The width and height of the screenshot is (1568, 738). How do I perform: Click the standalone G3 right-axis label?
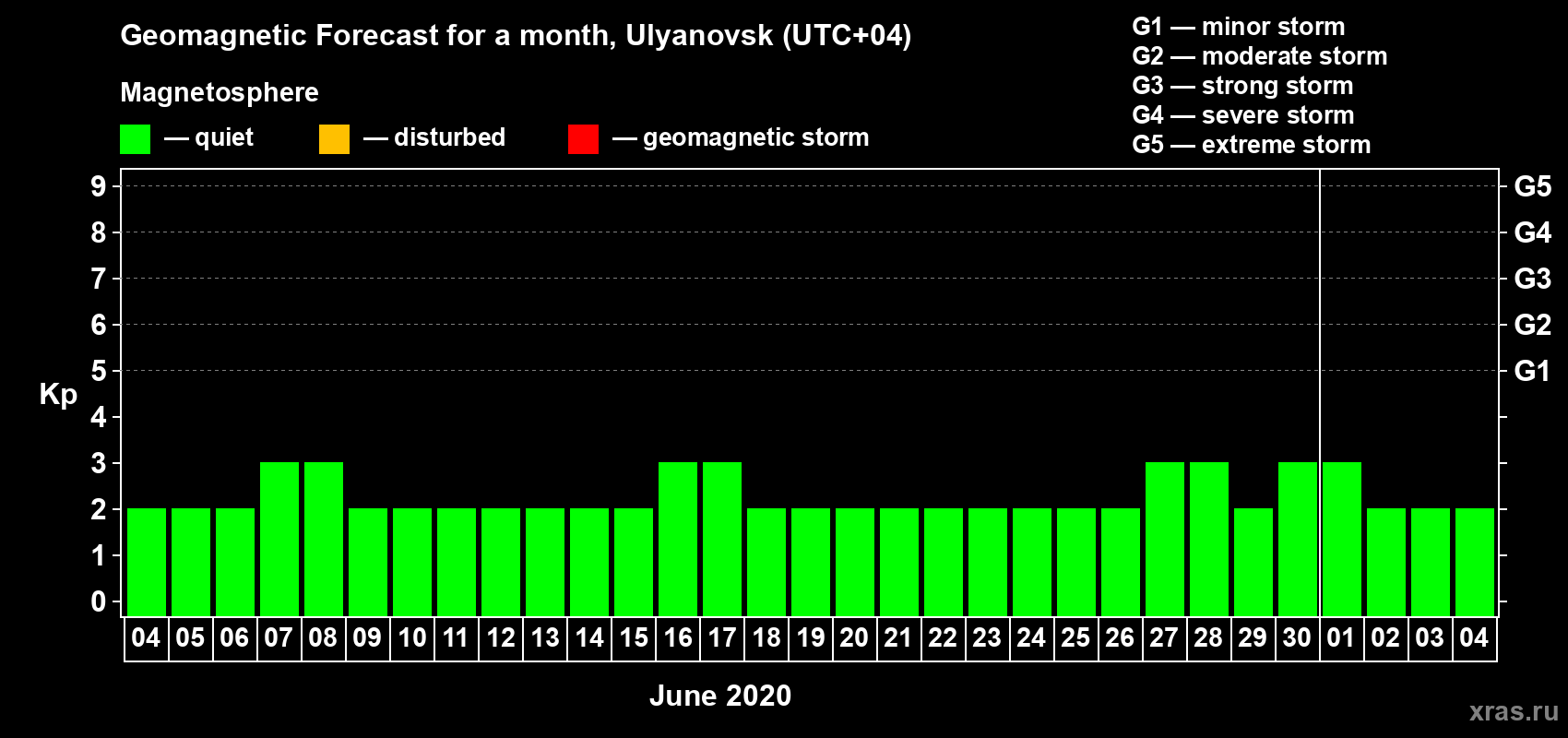coord(1533,279)
